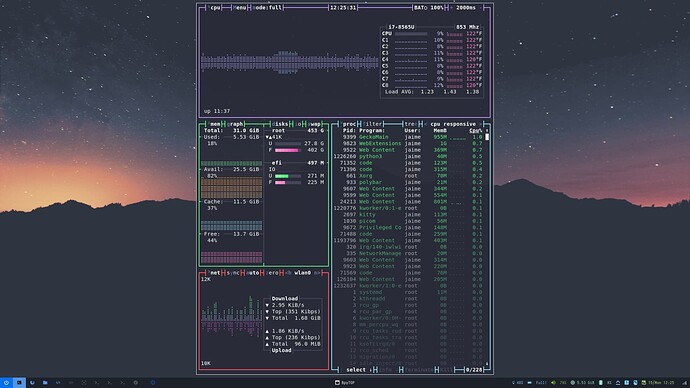690x388 pixels.
Task: Select previous sorting with left arrow
Action: pyautogui.click(x=426, y=124)
